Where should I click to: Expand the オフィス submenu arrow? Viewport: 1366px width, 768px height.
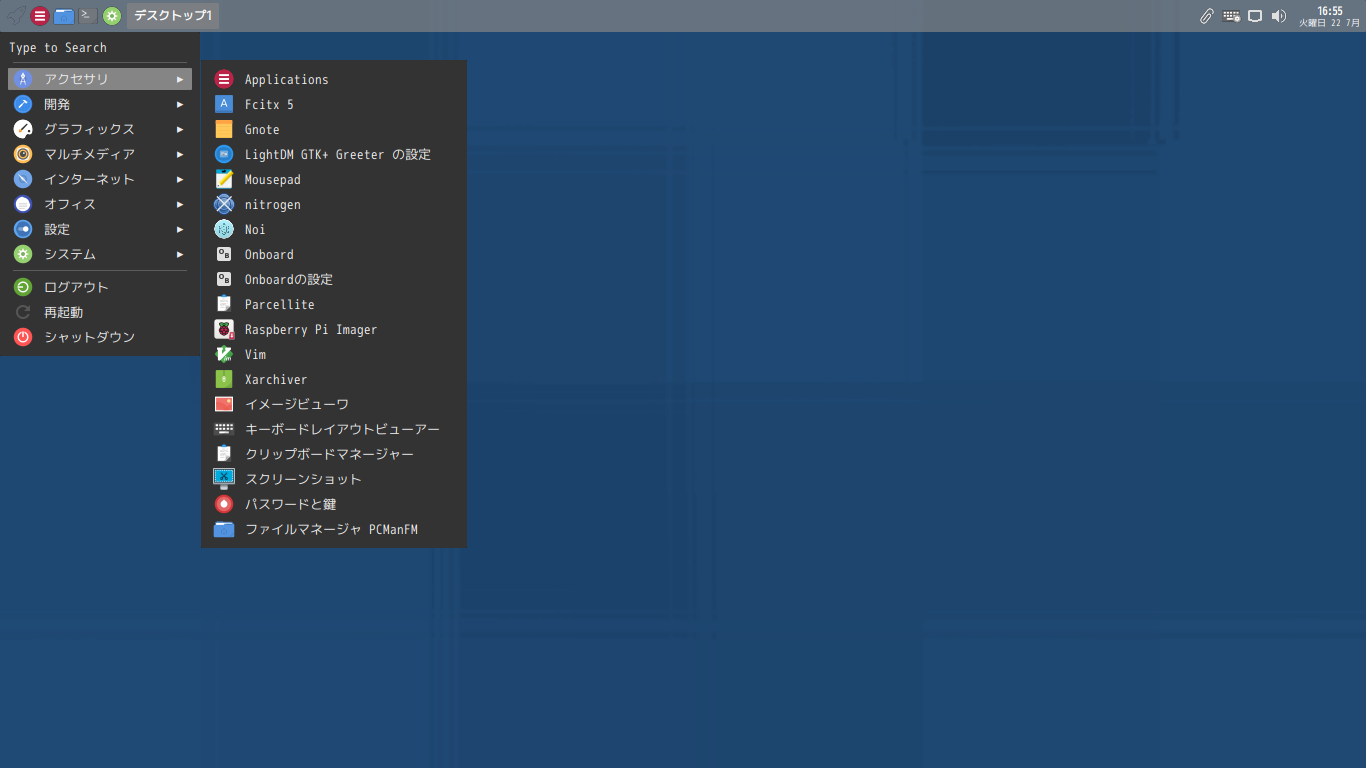pos(180,204)
